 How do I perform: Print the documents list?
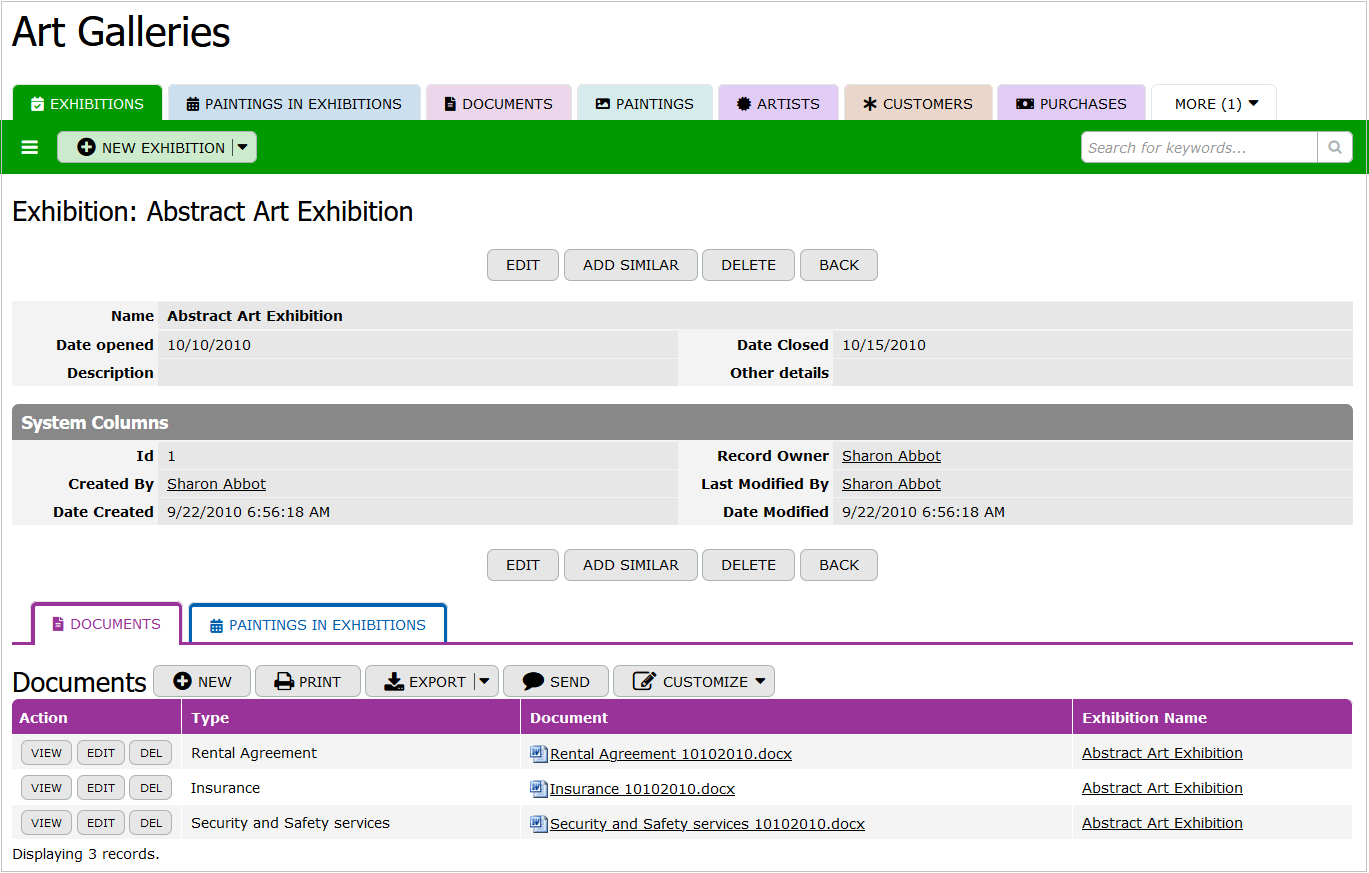coord(308,682)
